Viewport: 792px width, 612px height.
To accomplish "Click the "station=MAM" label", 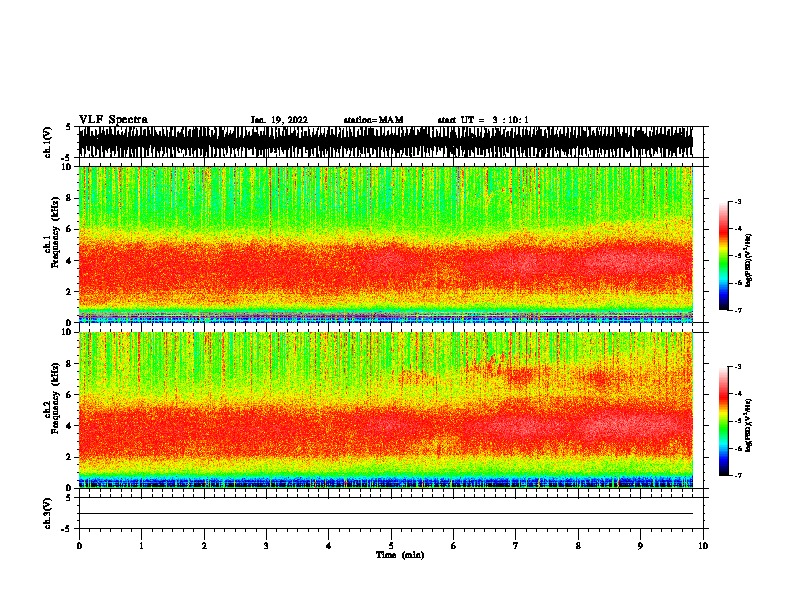I will click(x=373, y=120).
